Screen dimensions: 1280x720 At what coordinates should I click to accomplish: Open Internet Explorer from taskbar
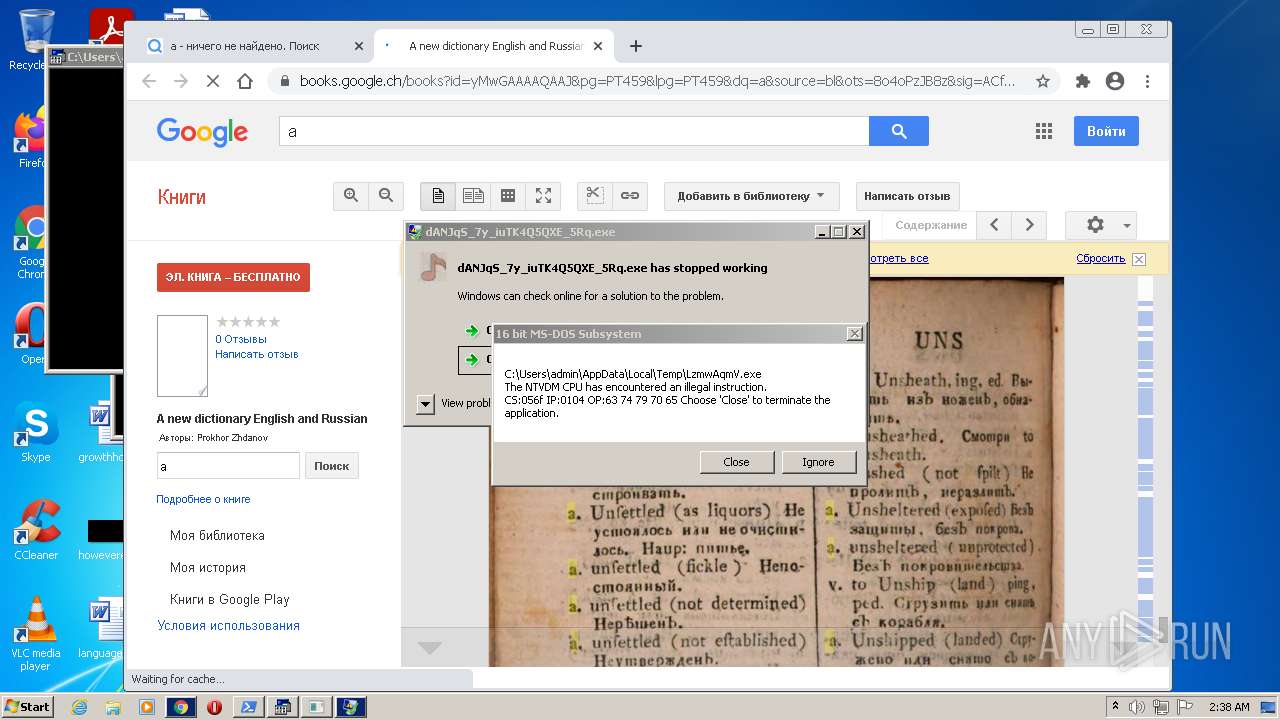[x=79, y=707]
